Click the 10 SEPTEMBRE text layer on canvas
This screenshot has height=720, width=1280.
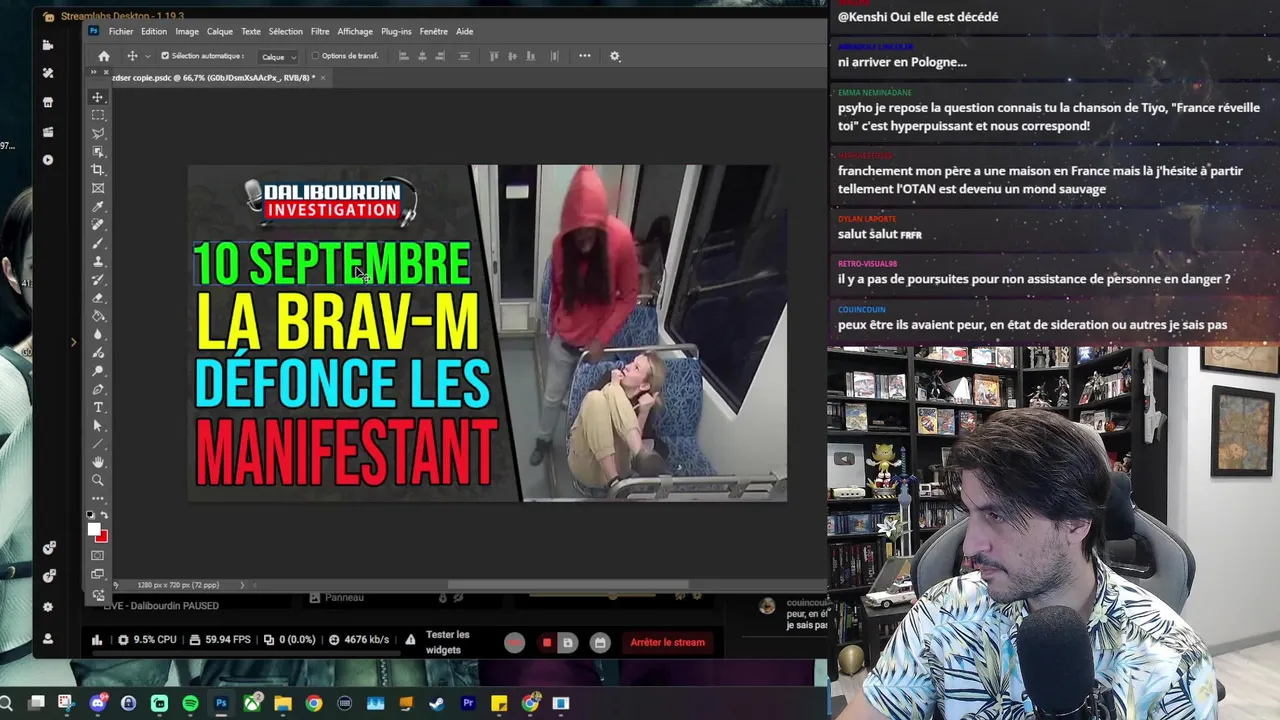click(x=331, y=264)
